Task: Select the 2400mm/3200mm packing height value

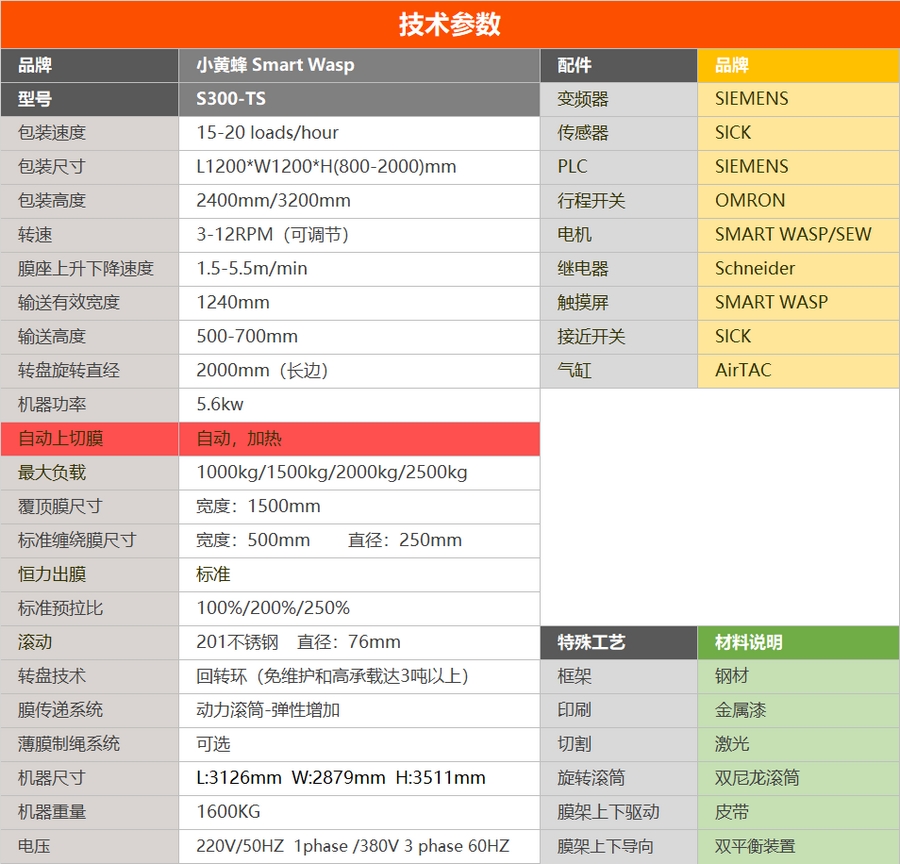Action: click(x=359, y=200)
